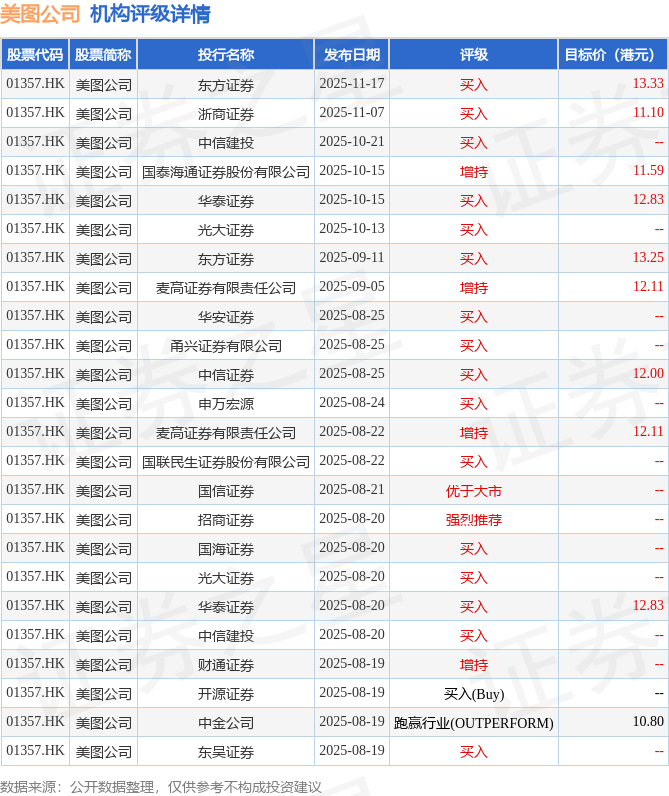Click the 股票代码 column header
The image size is (669, 796).
coord(35,54)
